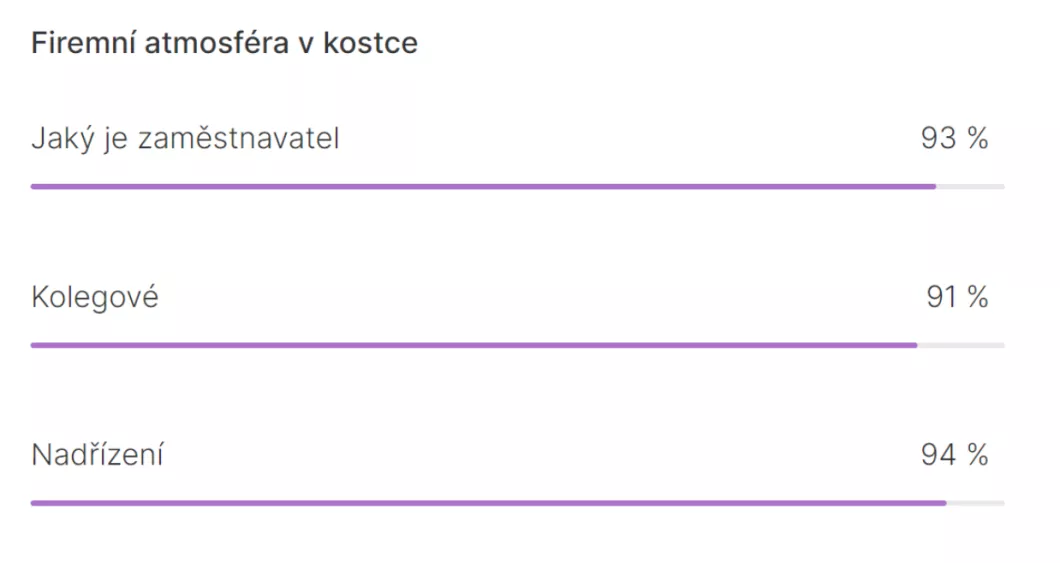This screenshot has height=563, width=1060.
Task: Click the 'Firemní atmosféra v kostce' heading
Action: click(224, 43)
